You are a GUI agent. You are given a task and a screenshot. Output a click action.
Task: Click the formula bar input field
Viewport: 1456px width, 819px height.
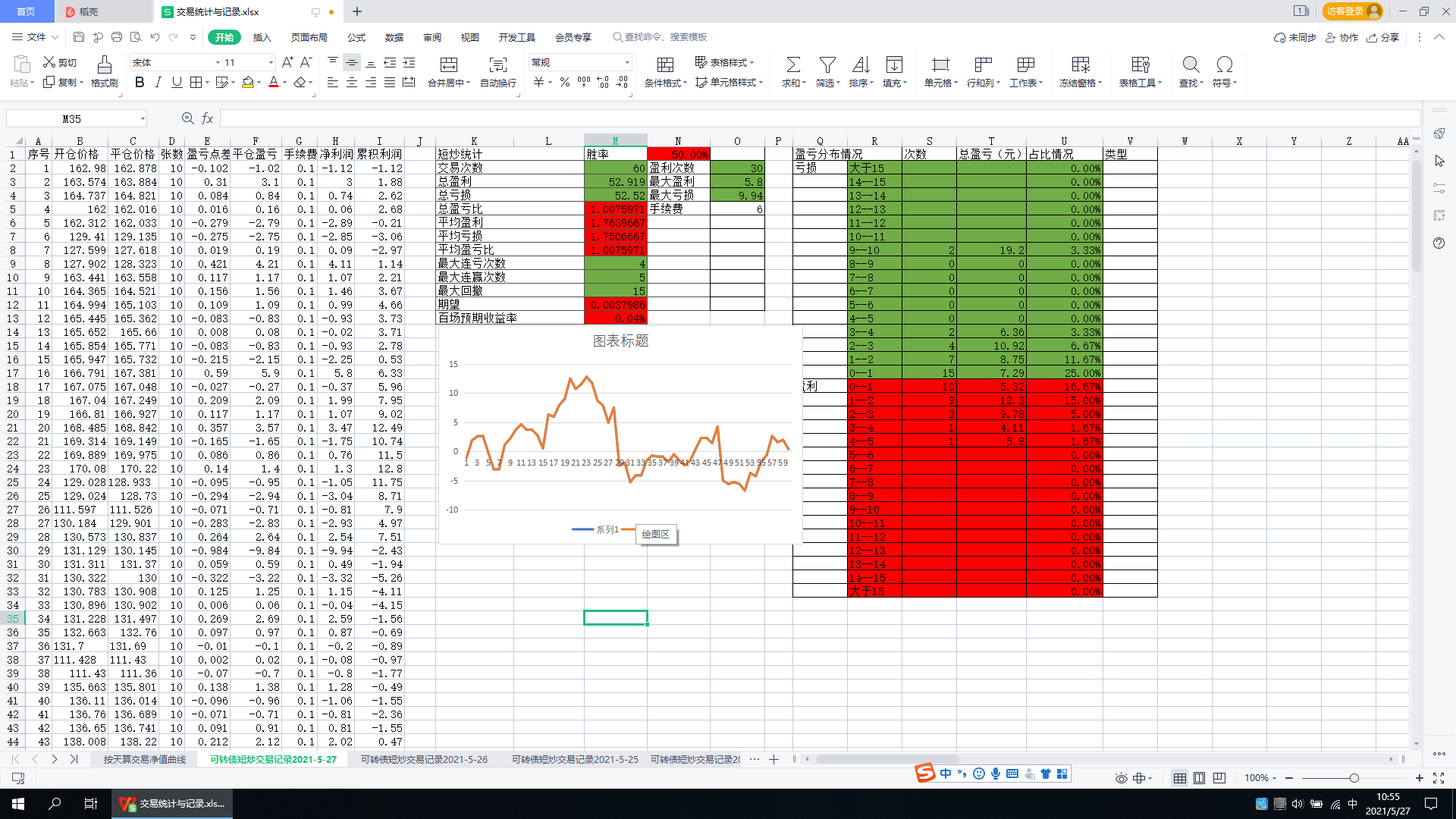(820, 118)
